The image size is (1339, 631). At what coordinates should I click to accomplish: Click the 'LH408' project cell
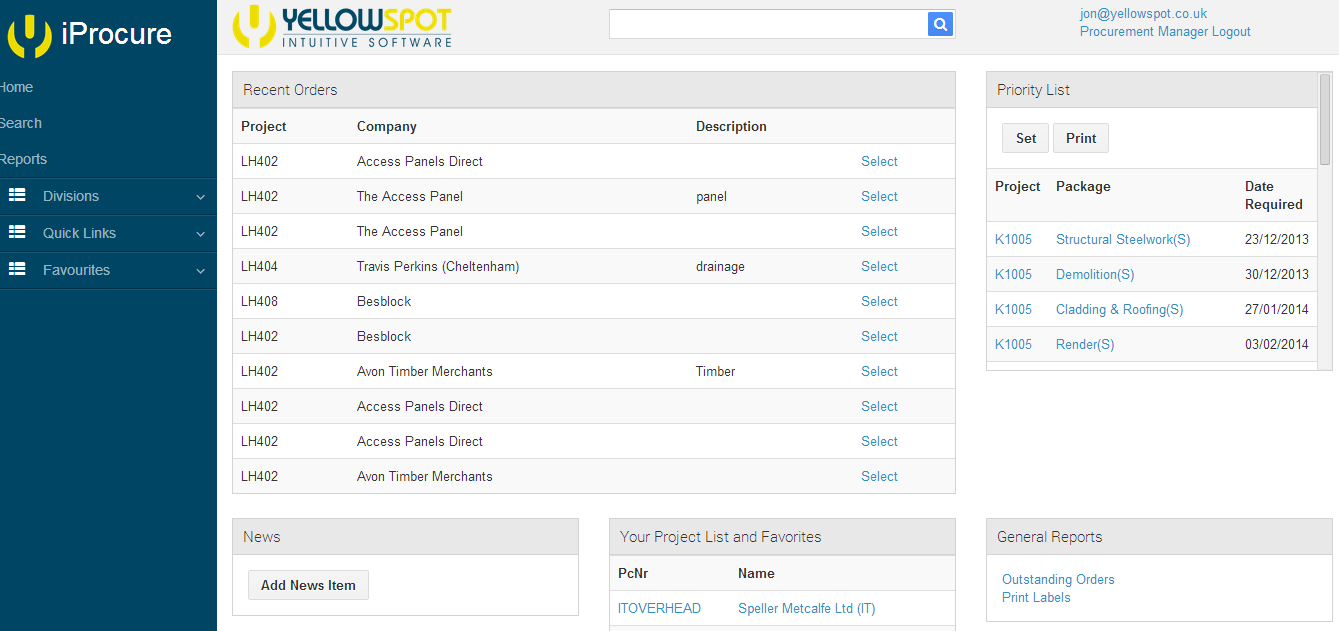[x=259, y=301]
